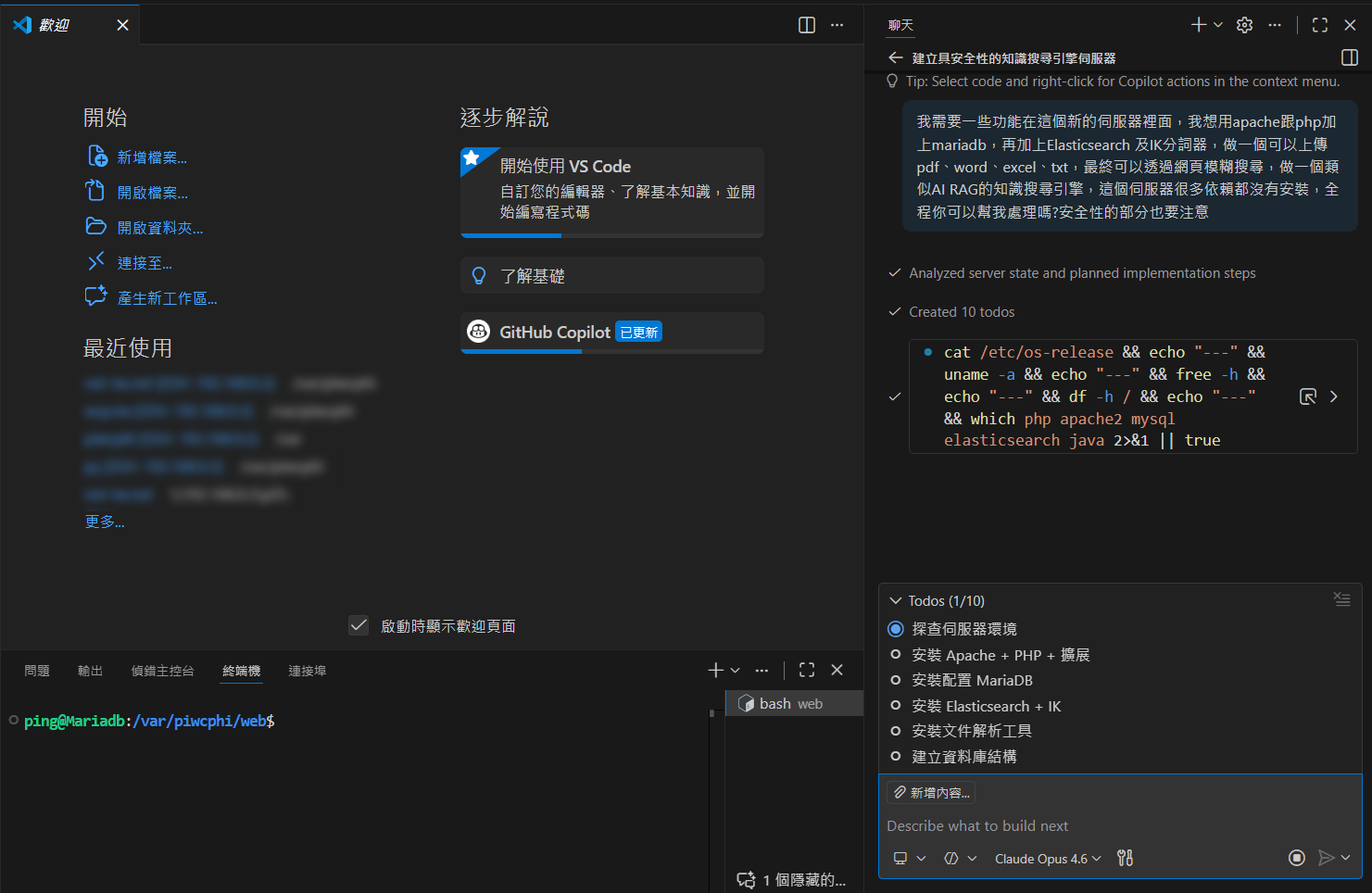This screenshot has width=1372, height=893.
Task: Switch to the 輸出 panel tab
Action: 89,671
